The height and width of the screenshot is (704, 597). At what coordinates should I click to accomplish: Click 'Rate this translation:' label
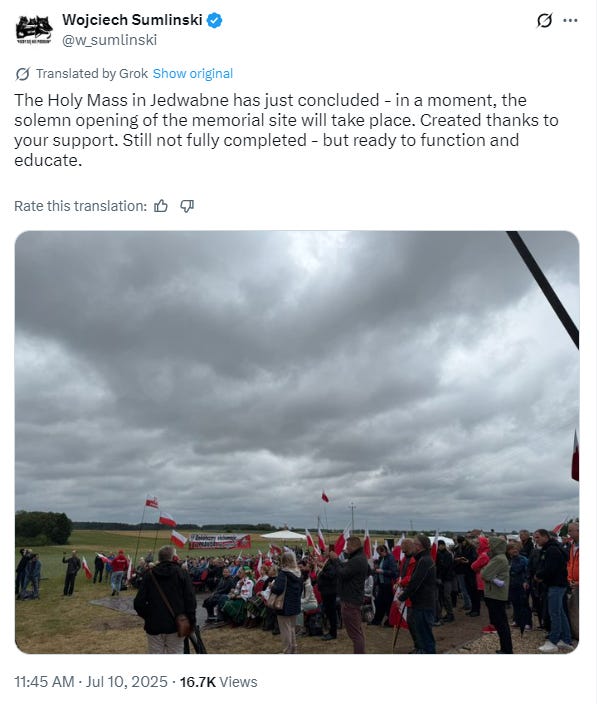80,206
